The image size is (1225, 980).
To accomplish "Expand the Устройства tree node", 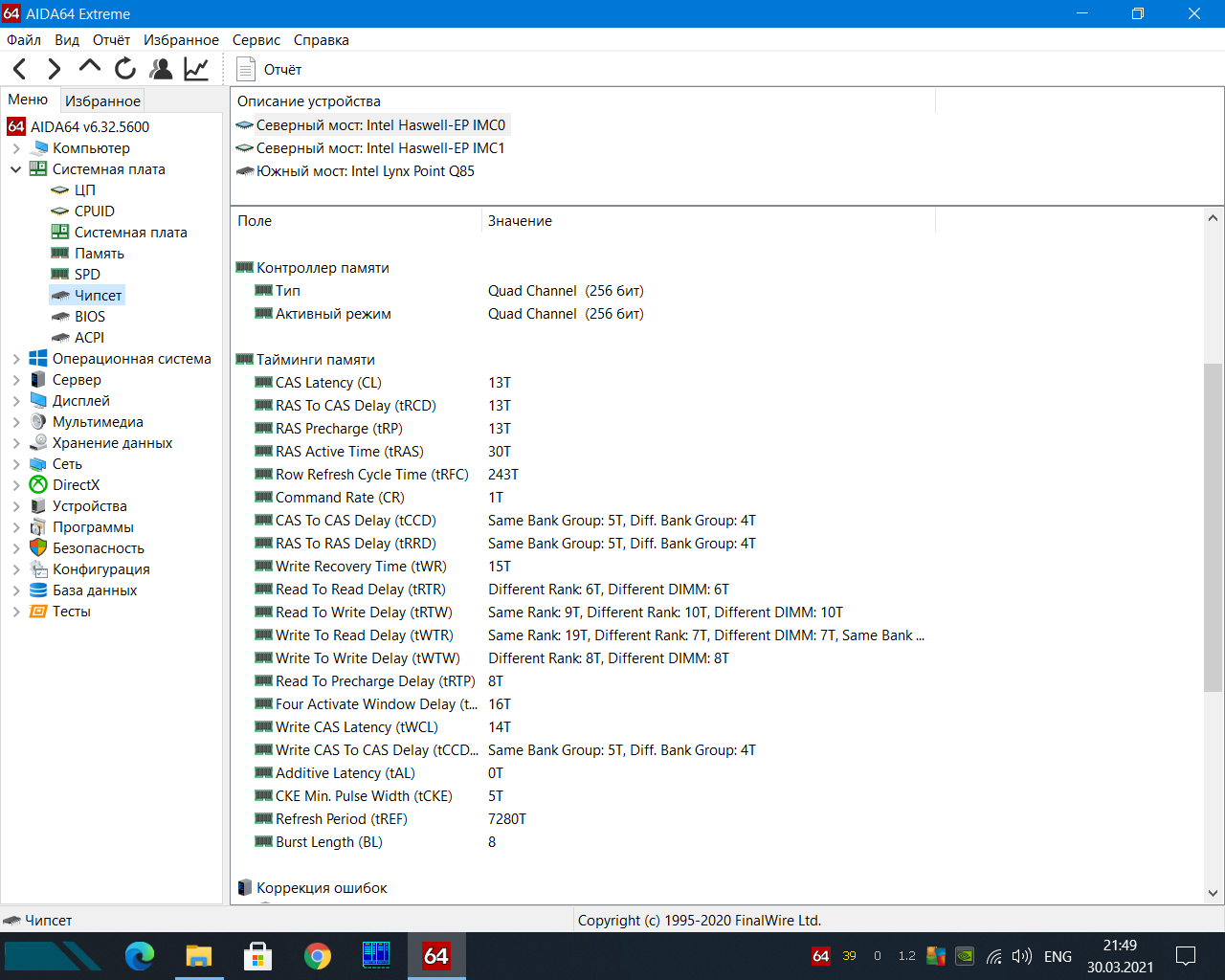I will (16, 506).
